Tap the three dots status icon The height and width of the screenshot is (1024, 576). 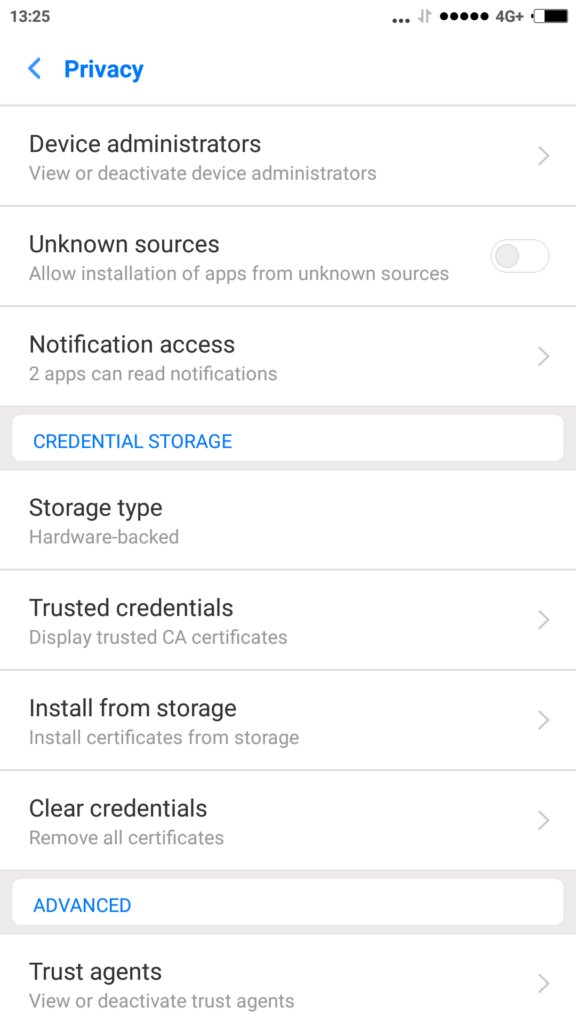pyautogui.click(x=400, y=21)
